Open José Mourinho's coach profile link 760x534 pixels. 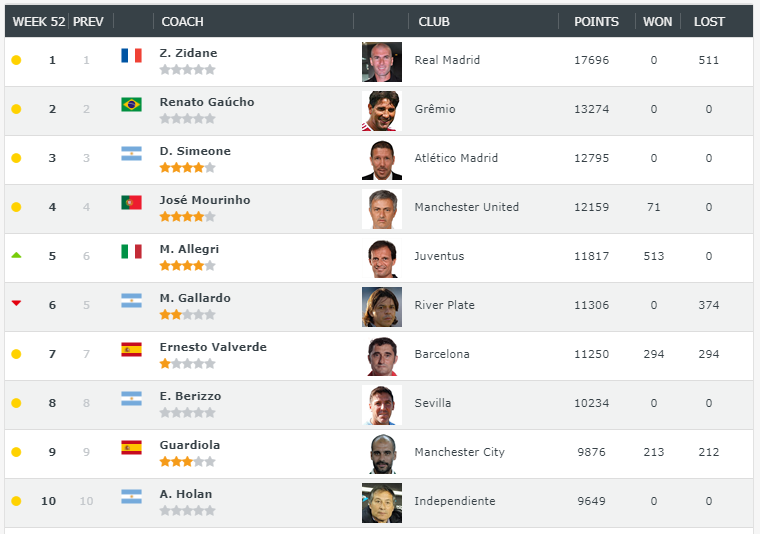tap(205, 200)
